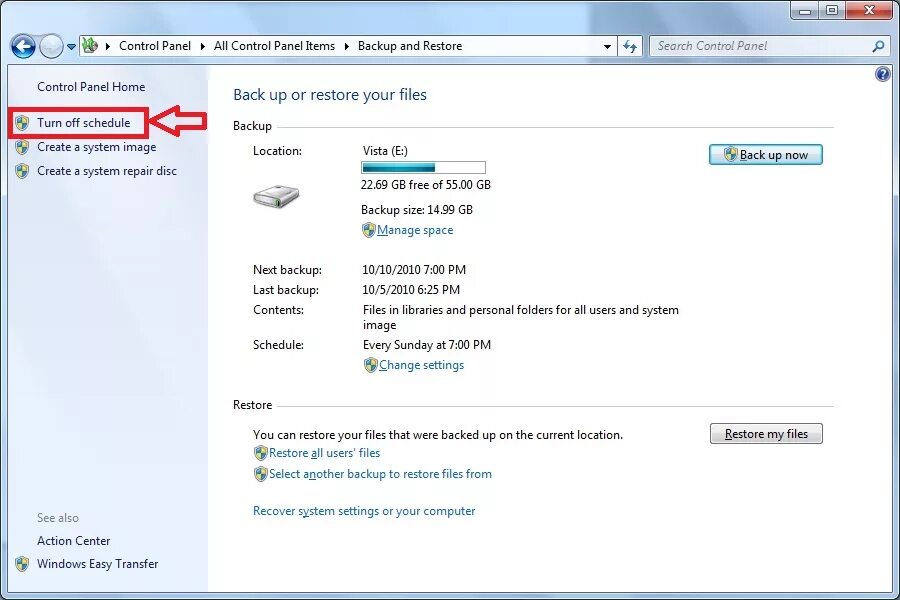The width and height of the screenshot is (900, 600).
Task: Select Backup and Restore breadcrumb
Action: tap(410, 46)
